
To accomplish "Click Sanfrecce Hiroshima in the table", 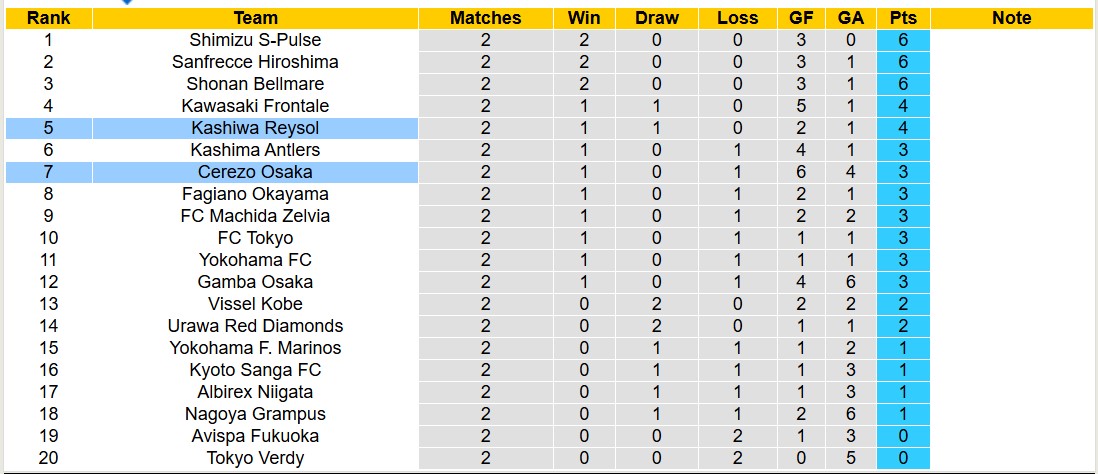I will pos(255,62).
